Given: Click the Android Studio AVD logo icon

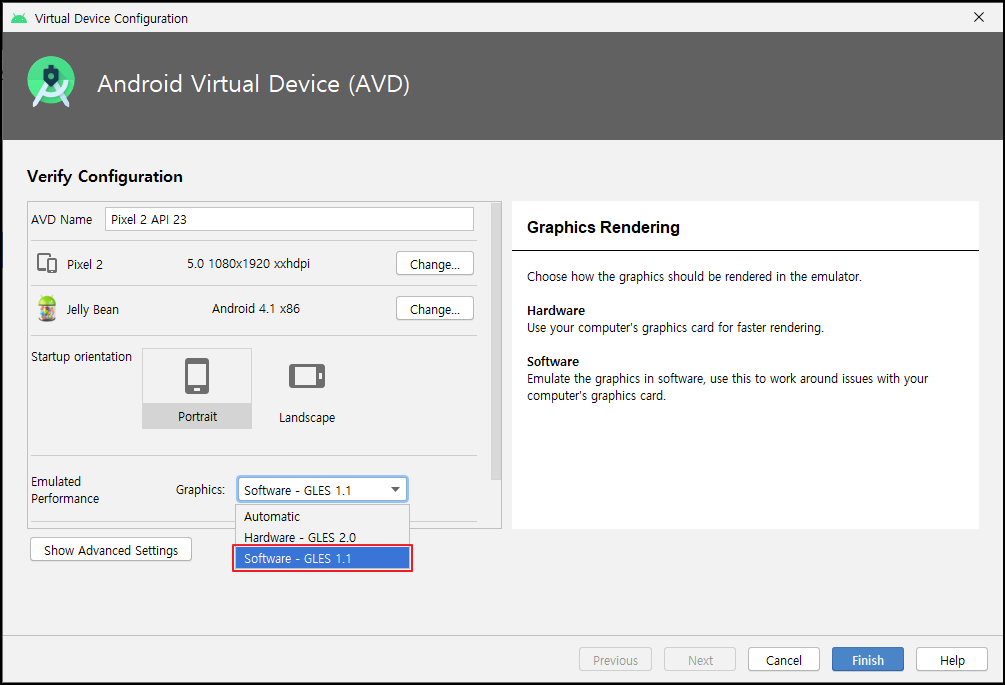Looking at the screenshot, I should 51,83.
